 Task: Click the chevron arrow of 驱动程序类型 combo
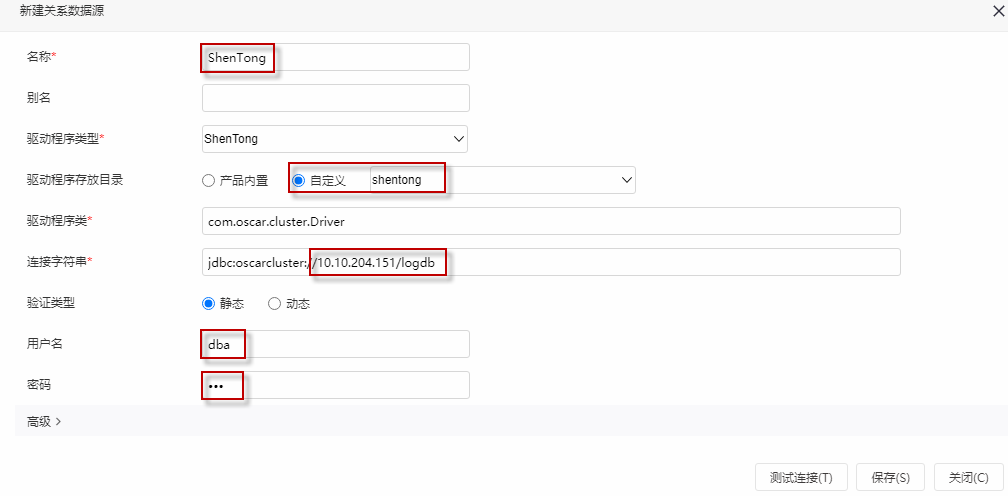(458, 139)
